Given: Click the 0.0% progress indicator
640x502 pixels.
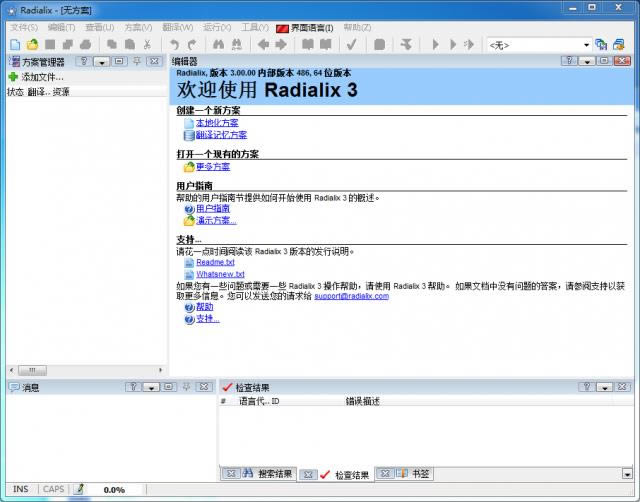Looking at the screenshot, I should [113, 490].
